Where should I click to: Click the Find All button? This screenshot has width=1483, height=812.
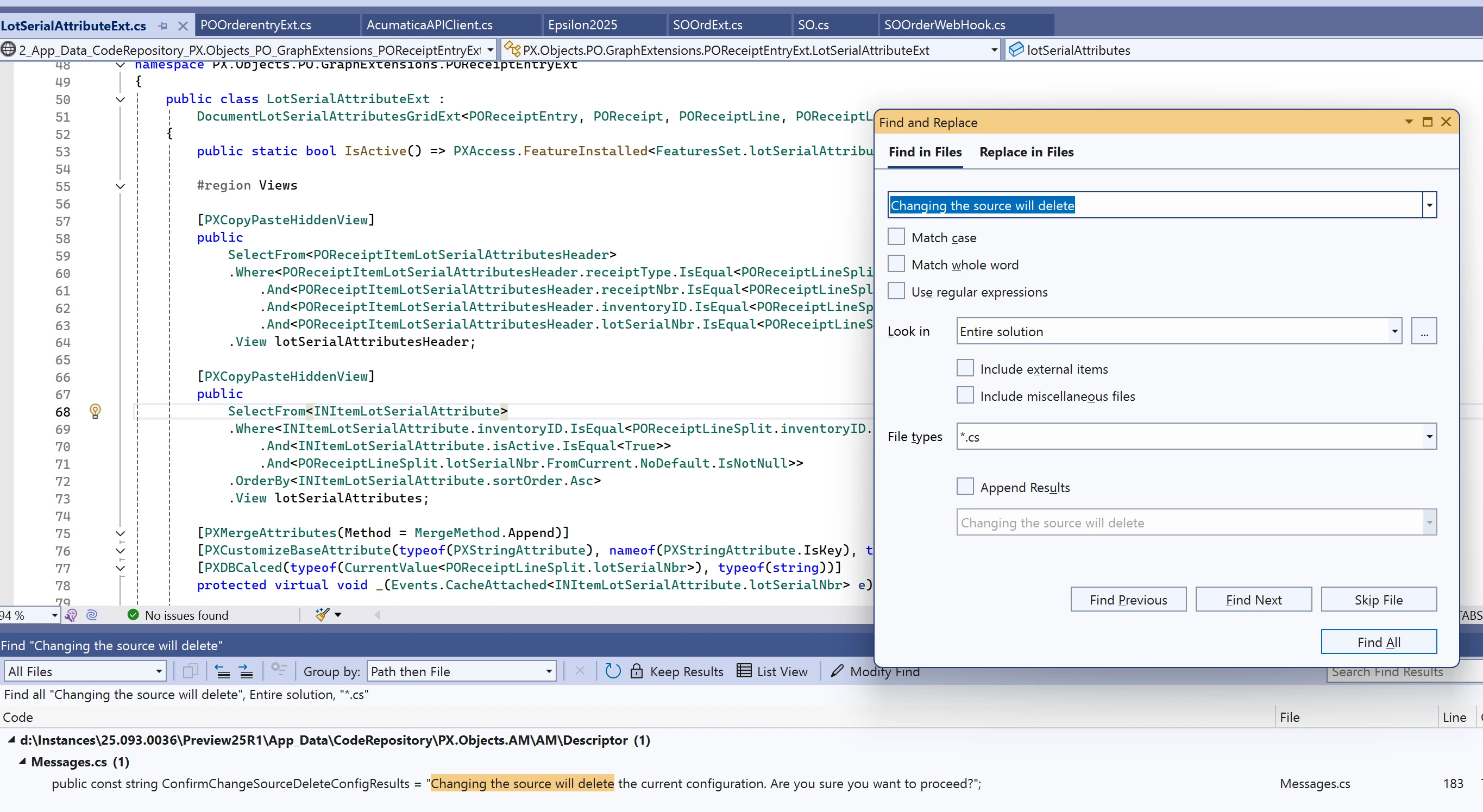click(1378, 641)
